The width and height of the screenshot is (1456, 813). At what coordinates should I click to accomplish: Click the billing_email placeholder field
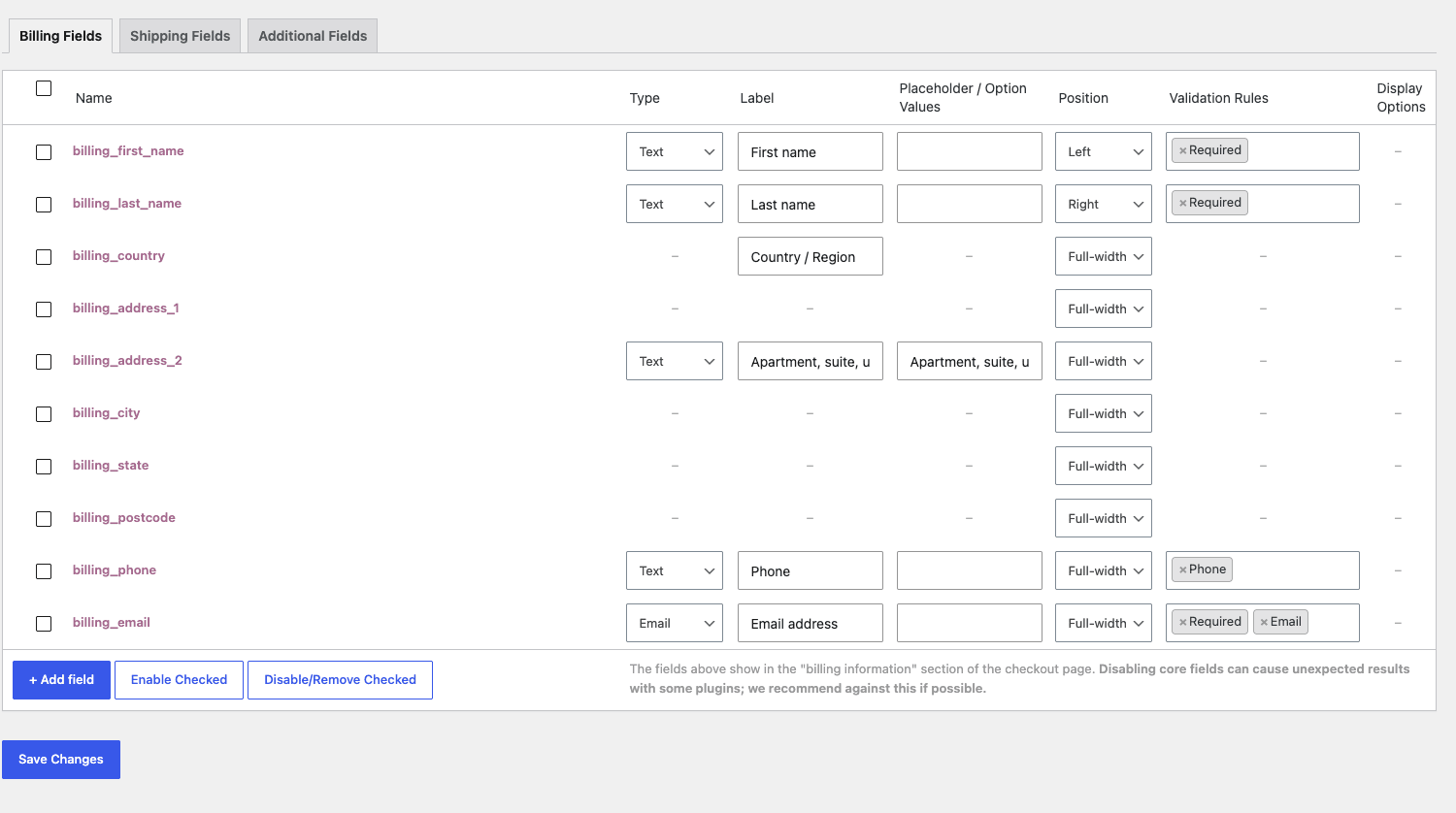[x=970, y=623]
